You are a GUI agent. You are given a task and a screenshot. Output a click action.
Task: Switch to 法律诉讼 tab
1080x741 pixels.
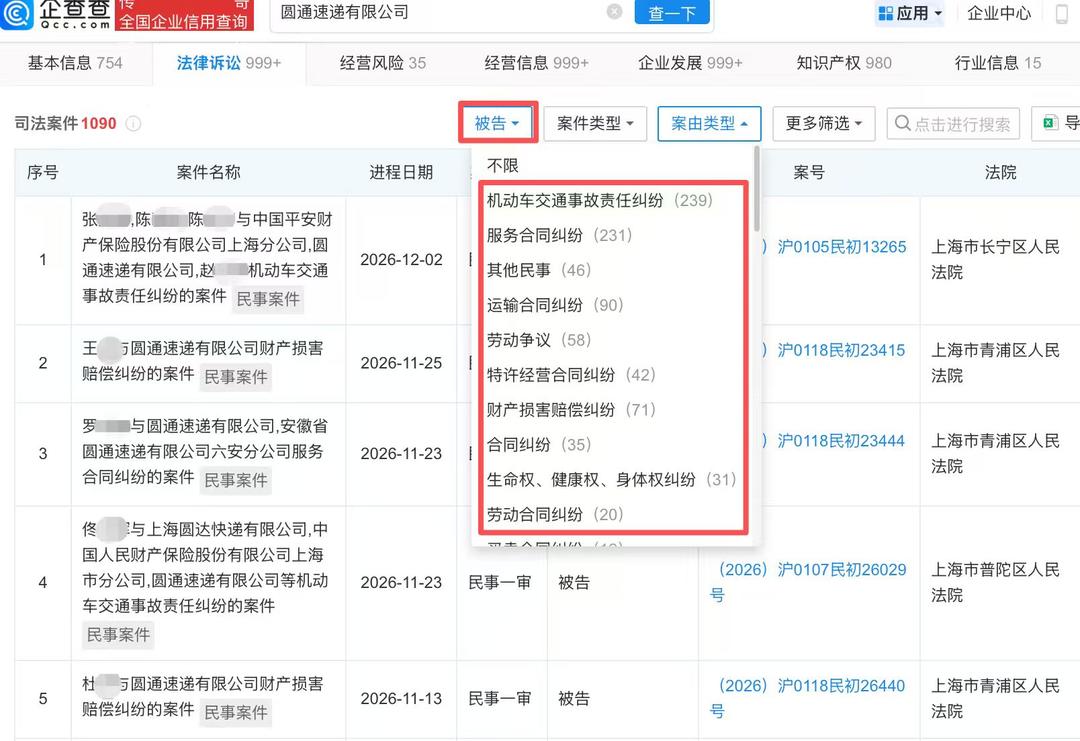[x=229, y=63]
